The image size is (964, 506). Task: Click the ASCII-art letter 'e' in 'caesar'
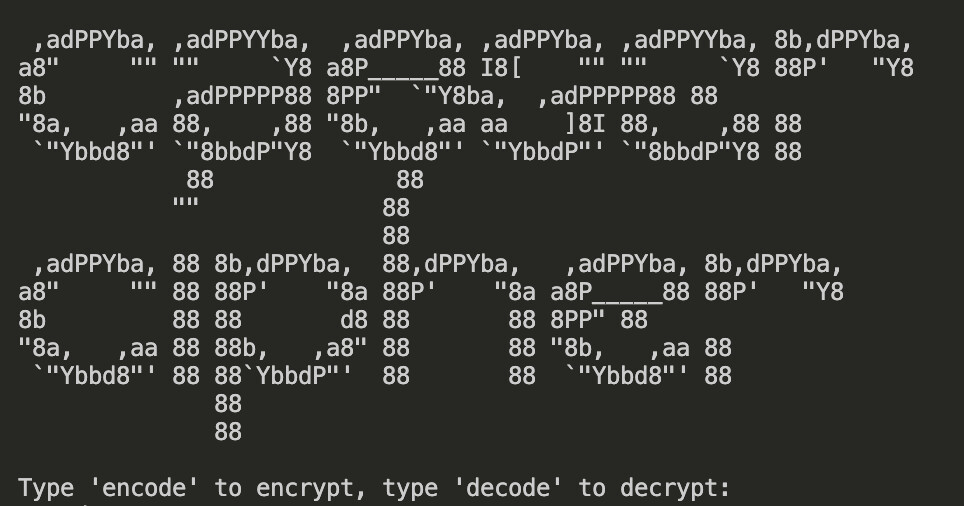click(x=396, y=95)
